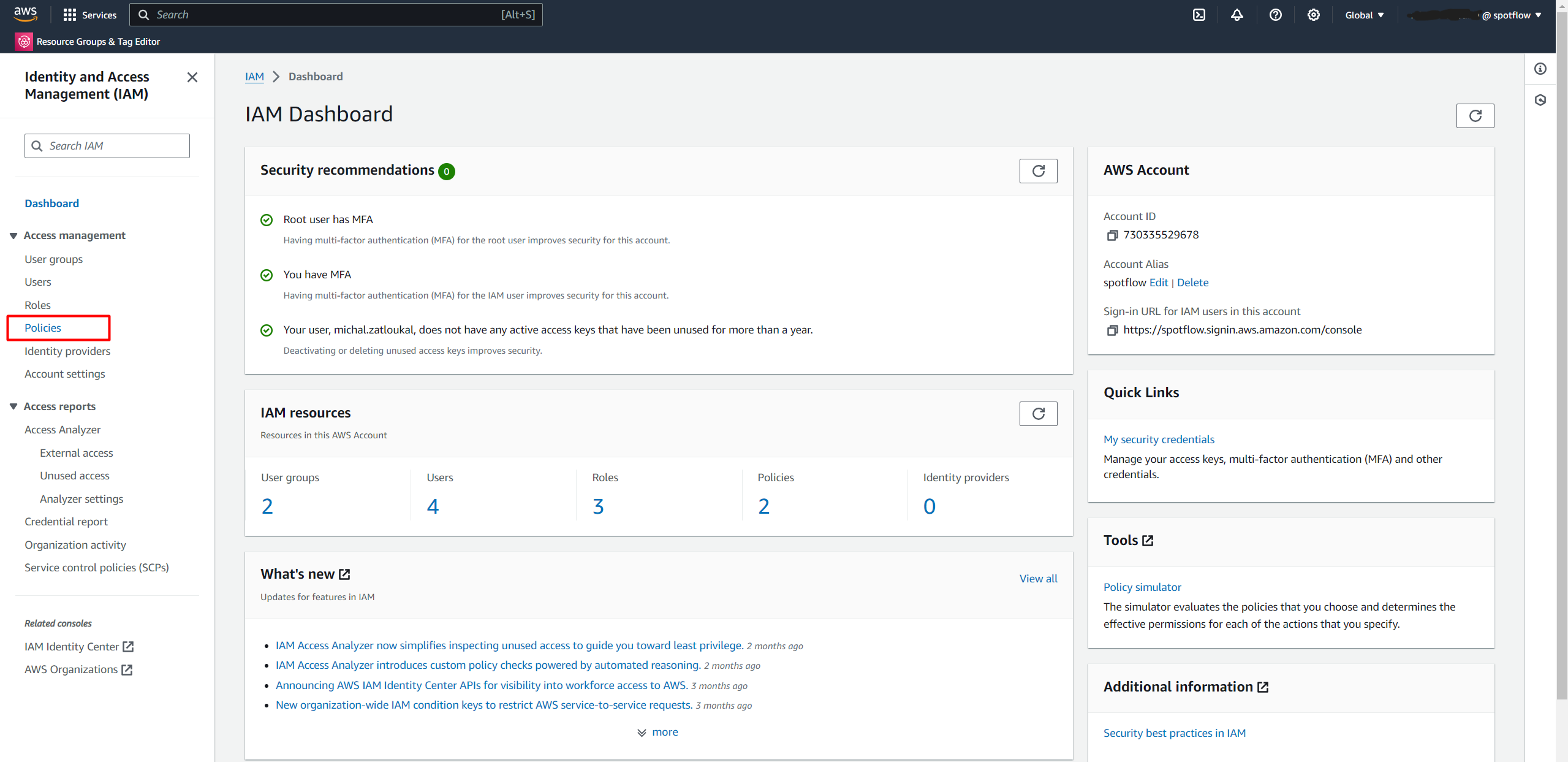Close the IAM navigation panel
The width and height of the screenshot is (1568, 762).
click(x=192, y=77)
